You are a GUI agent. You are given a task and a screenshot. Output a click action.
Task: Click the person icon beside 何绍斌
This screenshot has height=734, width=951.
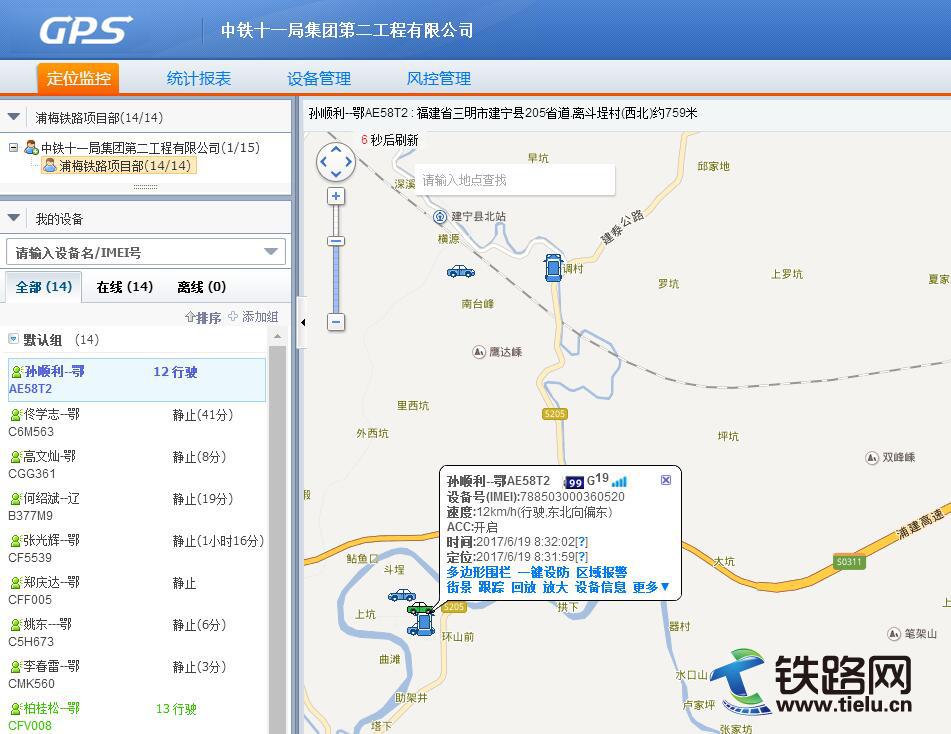click(16, 499)
